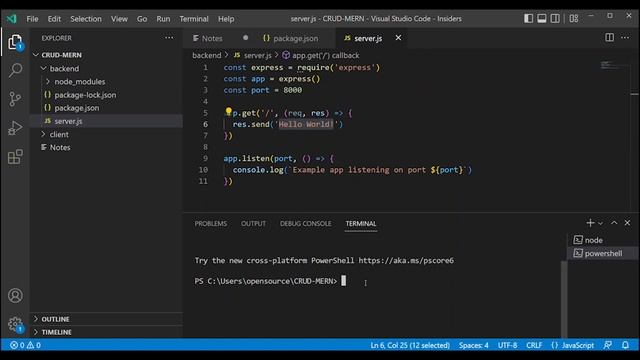
Task: Open the Source Control view icon
Action: click(x=15, y=99)
